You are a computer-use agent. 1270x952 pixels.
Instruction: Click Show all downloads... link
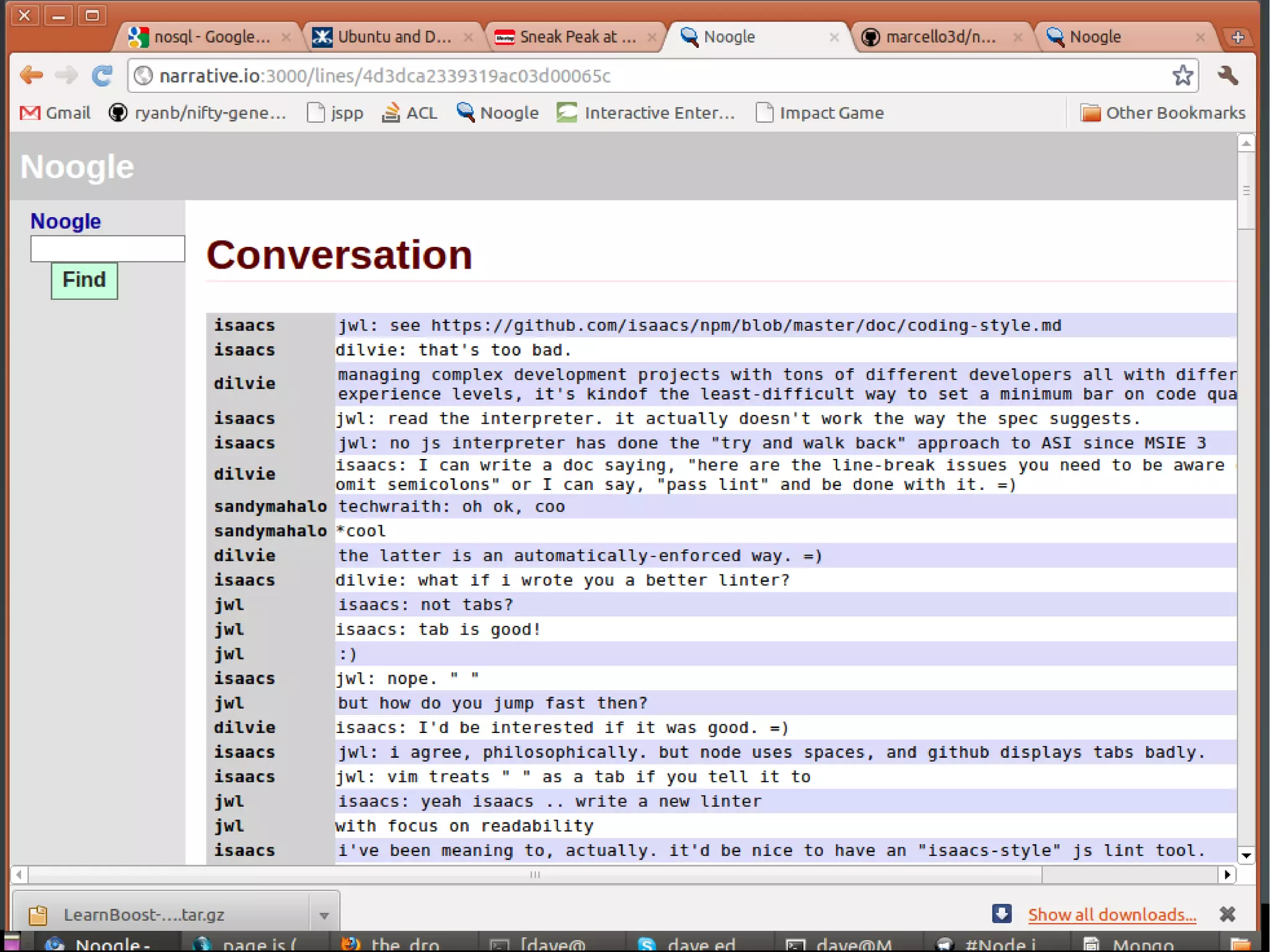[x=1112, y=914]
